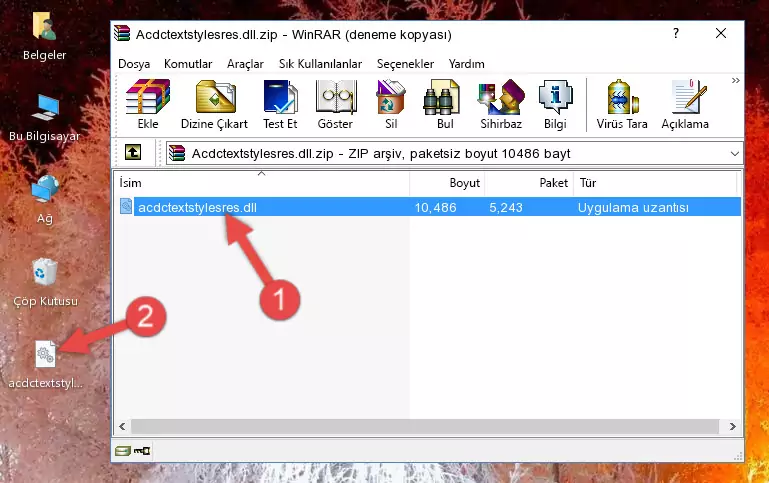Go up one folder level

pyautogui.click(x=133, y=153)
